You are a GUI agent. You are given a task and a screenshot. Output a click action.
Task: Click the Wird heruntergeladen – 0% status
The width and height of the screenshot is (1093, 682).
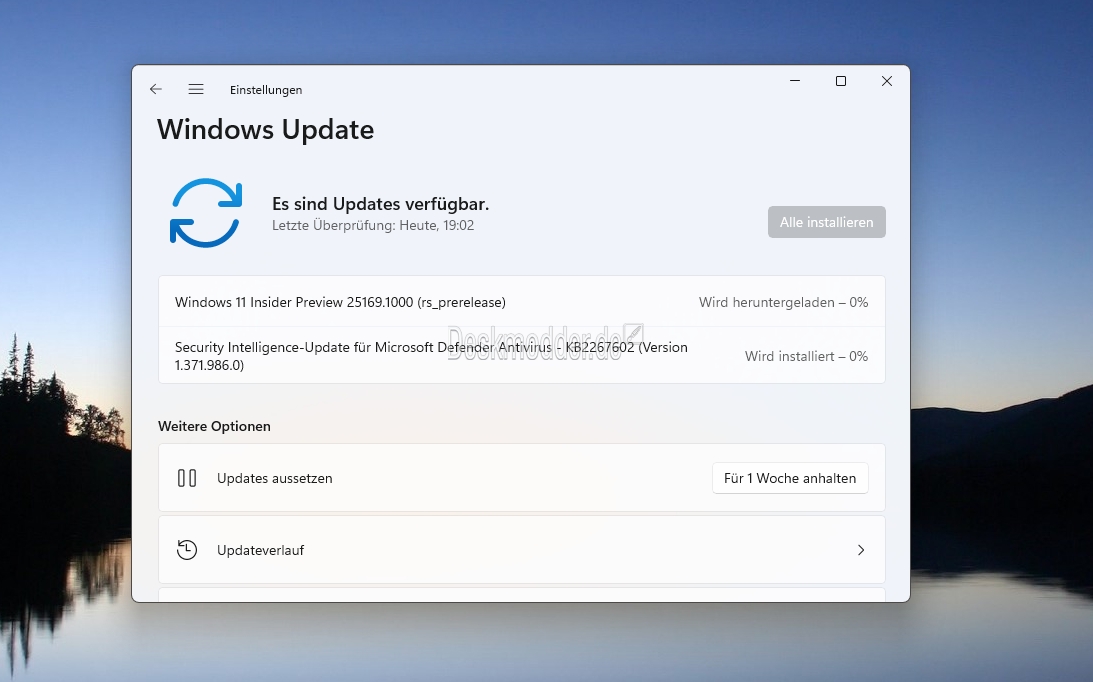pyautogui.click(x=784, y=302)
